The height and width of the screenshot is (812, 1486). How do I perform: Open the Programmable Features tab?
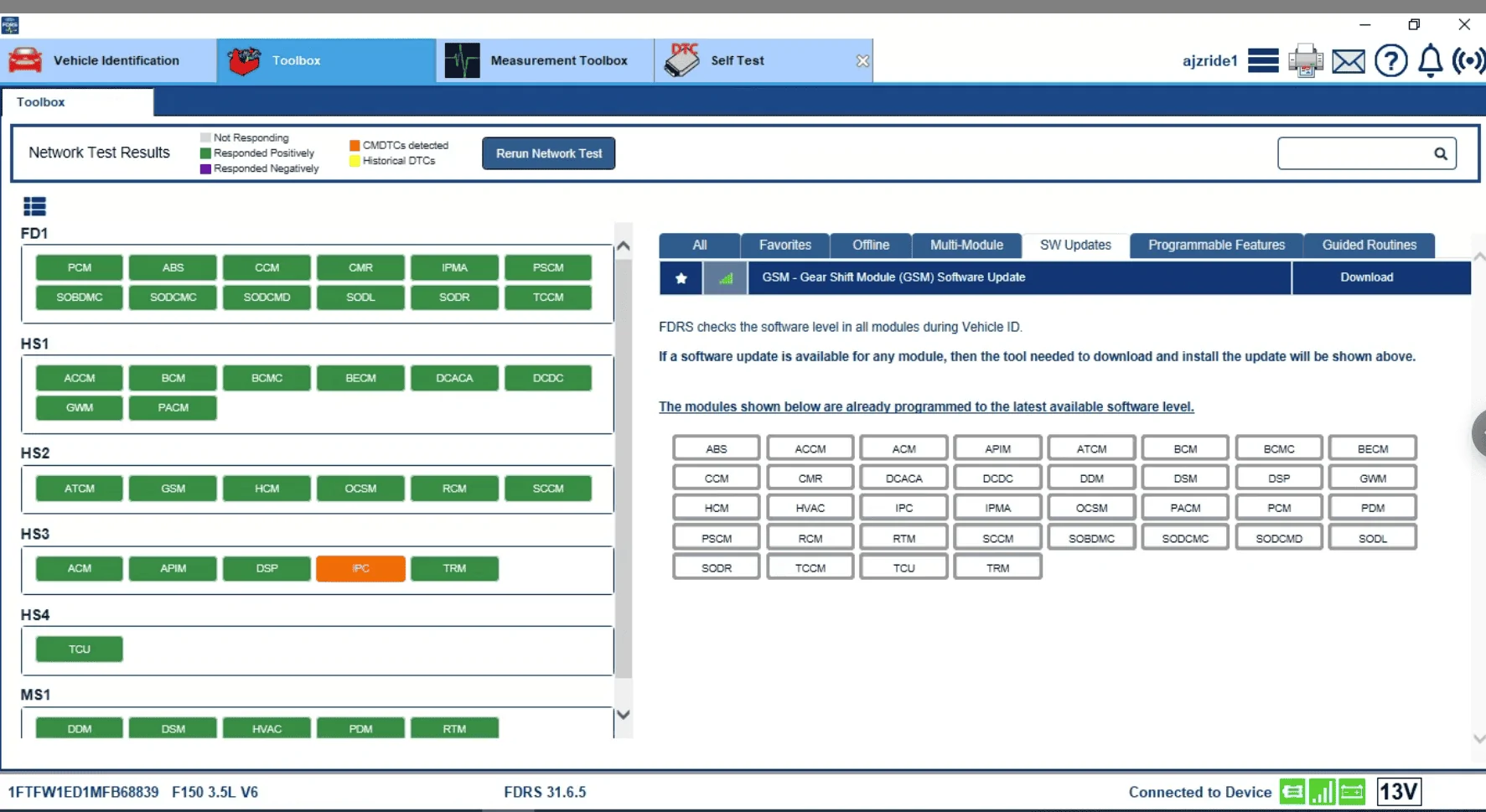[x=1216, y=246]
